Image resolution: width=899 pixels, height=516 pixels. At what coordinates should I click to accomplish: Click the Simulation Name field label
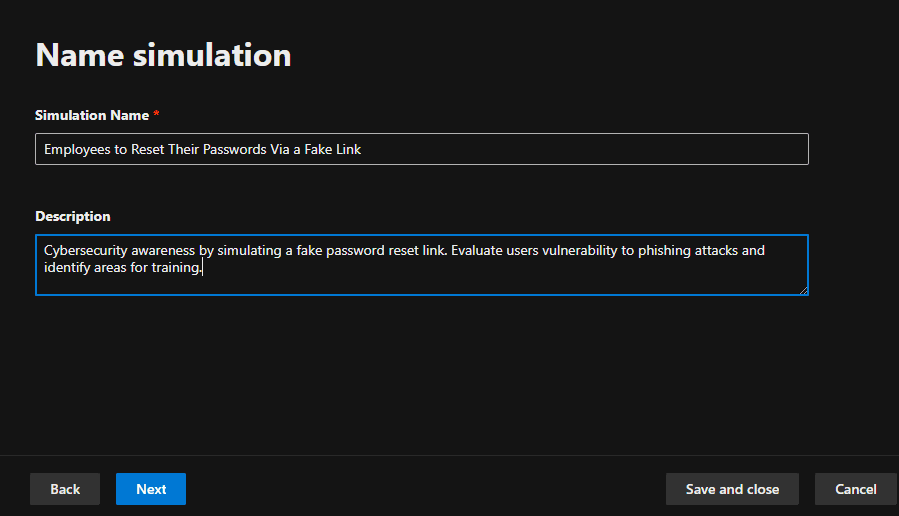[x=91, y=115]
